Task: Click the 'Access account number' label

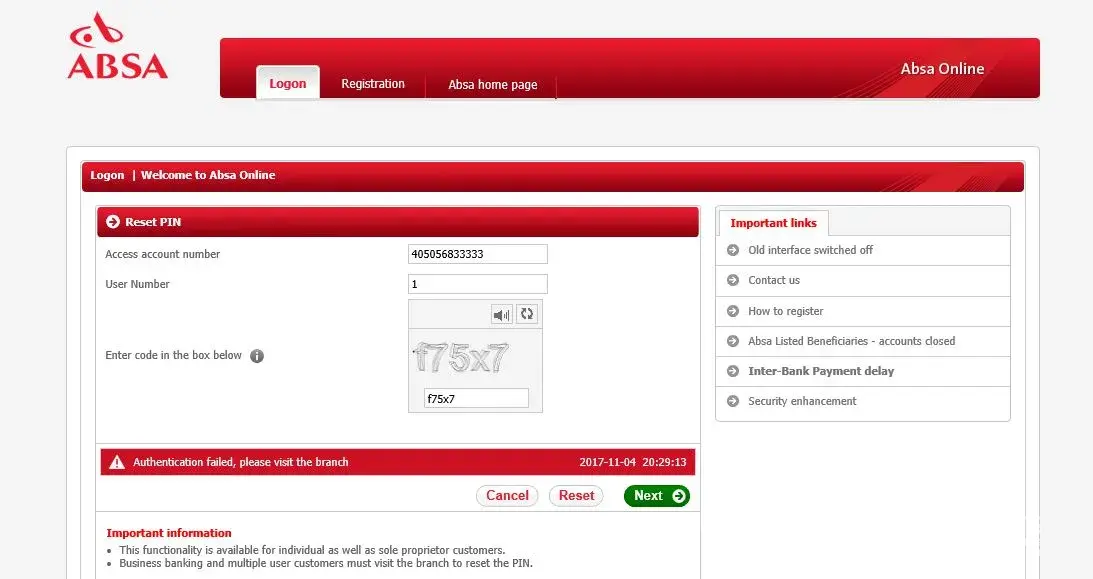Action: point(162,254)
